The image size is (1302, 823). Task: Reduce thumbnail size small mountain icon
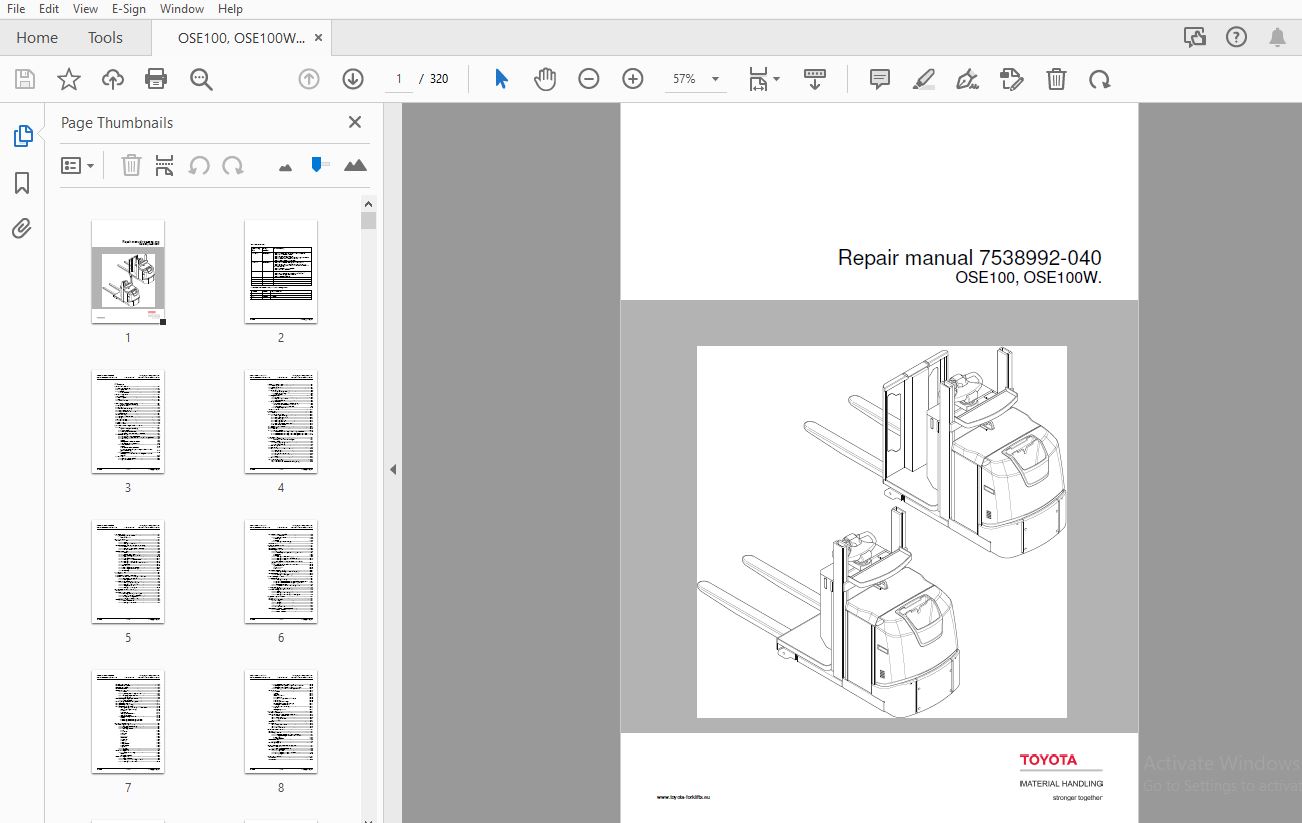click(286, 167)
